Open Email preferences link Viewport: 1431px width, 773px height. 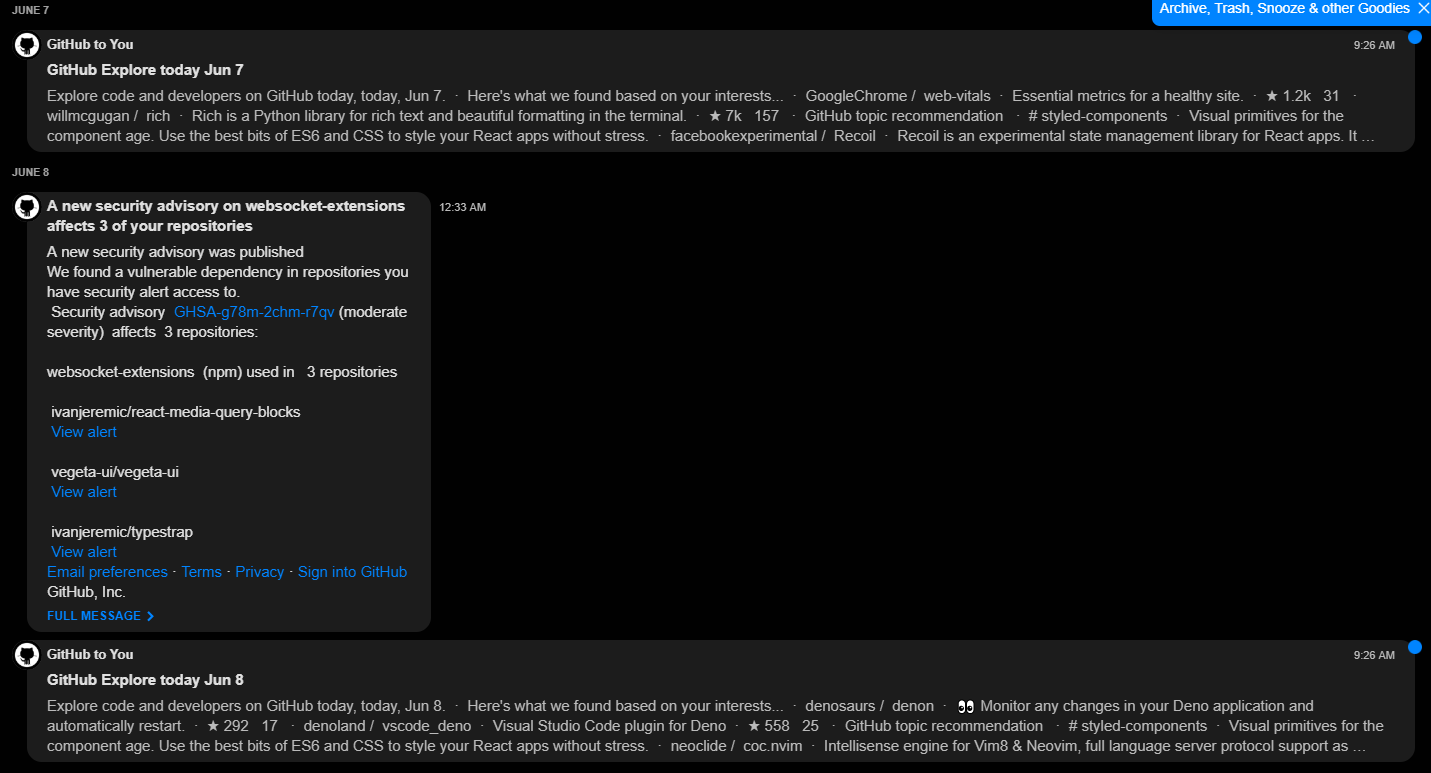[x=107, y=572]
